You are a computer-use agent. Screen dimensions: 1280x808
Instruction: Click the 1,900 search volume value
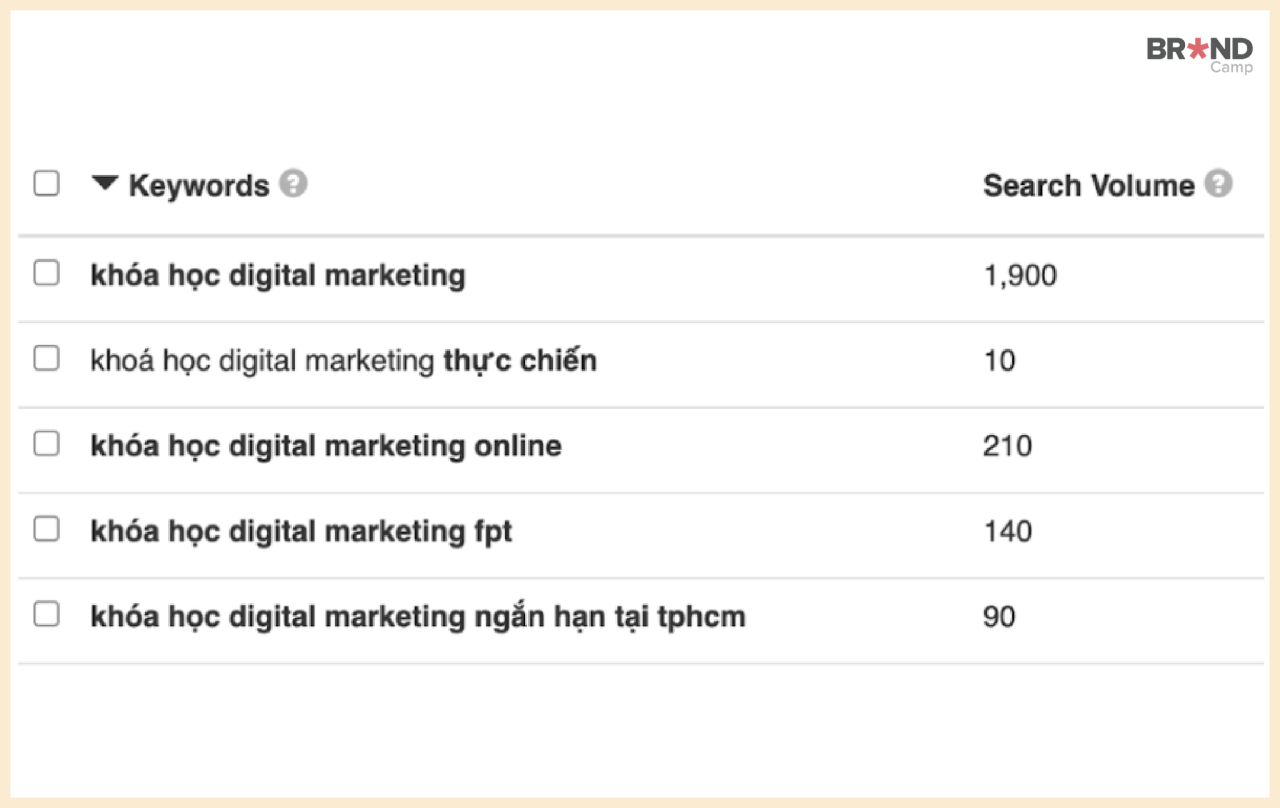[1019, 275]
